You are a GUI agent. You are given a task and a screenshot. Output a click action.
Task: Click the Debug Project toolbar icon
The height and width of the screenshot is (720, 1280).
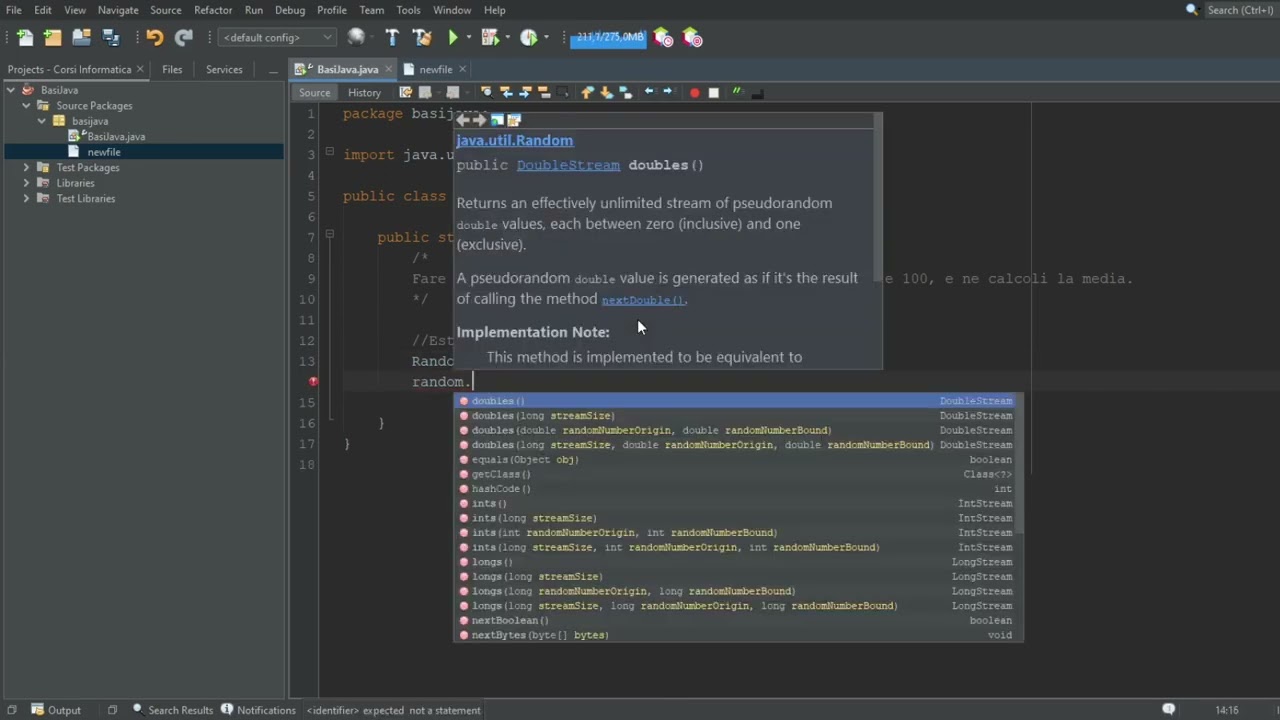click(490, 38)
